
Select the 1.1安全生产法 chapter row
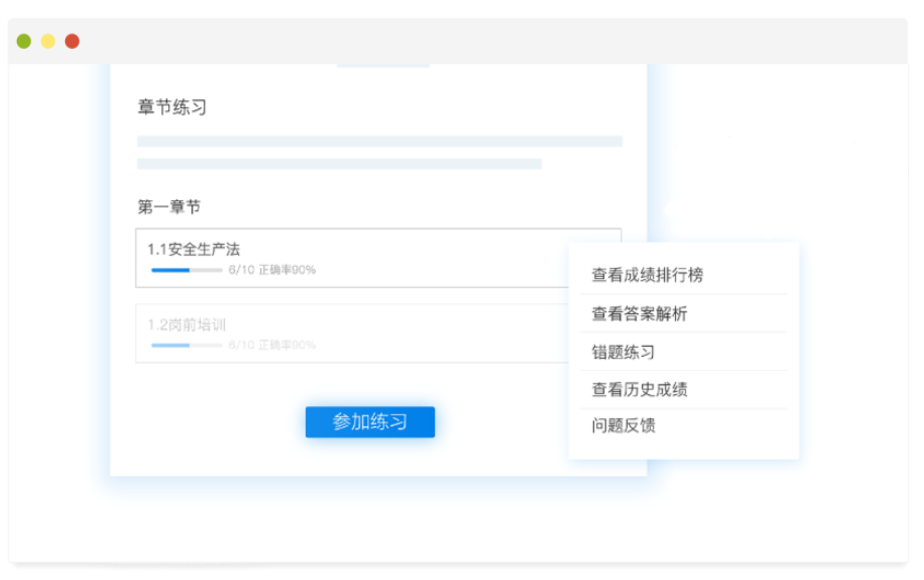pos(350,257)
